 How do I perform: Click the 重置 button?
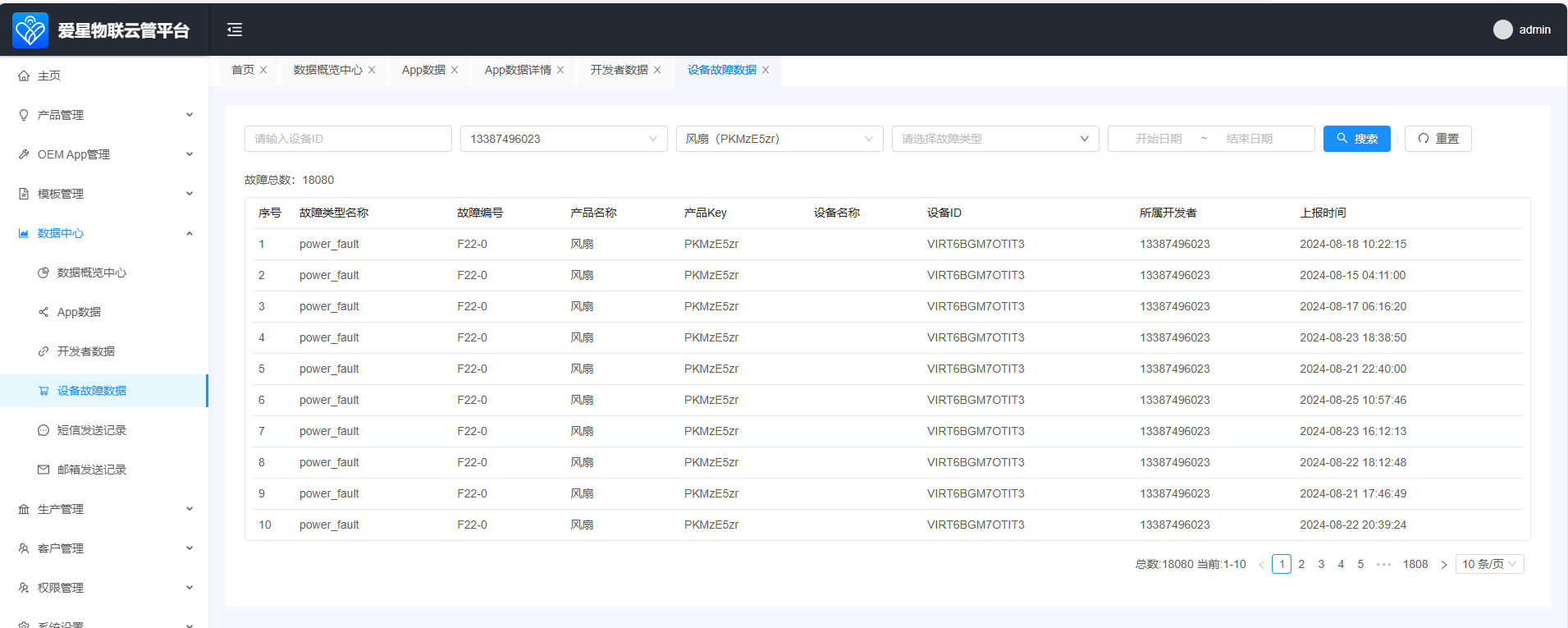(x=1438, y=139)
